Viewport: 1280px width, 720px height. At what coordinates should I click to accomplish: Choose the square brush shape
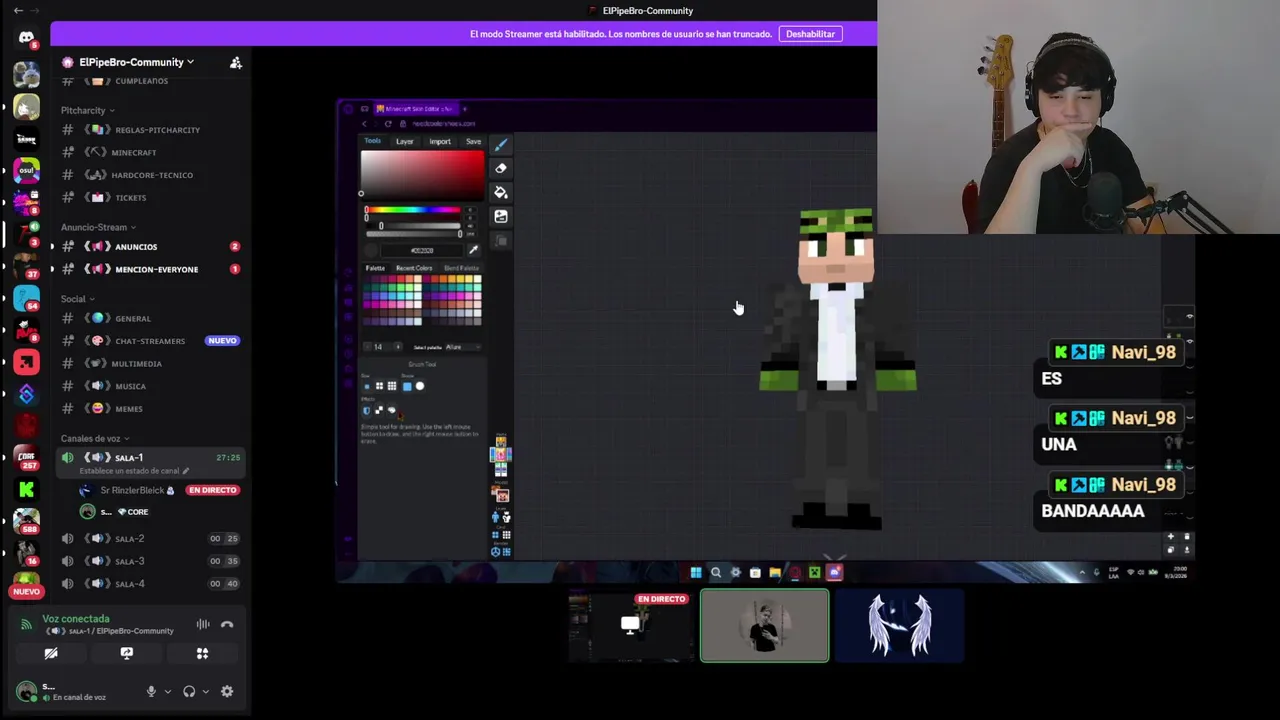coord(407,386)
